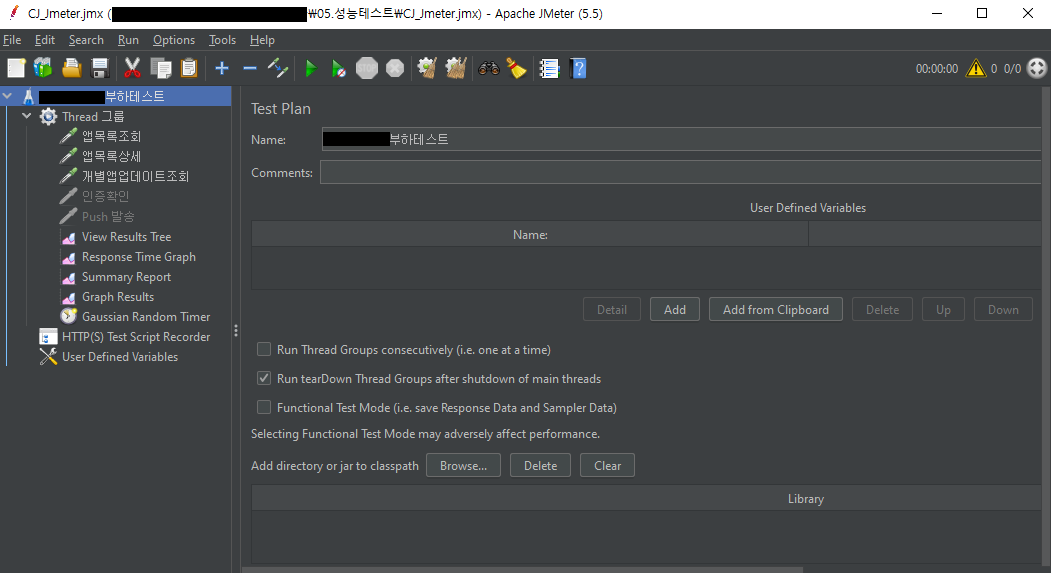Viewport: 1051px width, 573px height.
Task: Click the Test Plan Name field
Action: tap(681, 139)
